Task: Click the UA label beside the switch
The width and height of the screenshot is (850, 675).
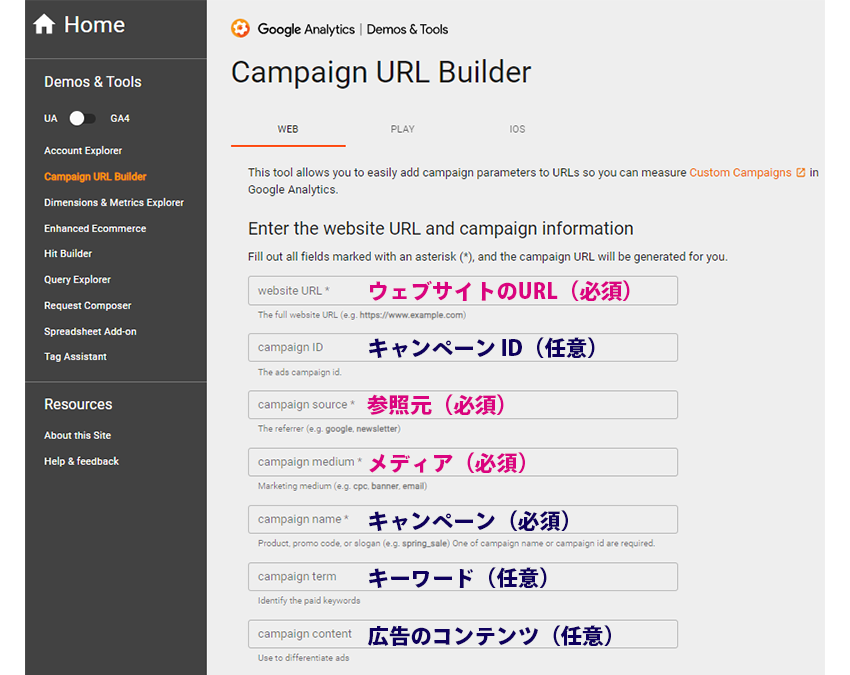Action: [x=50, y=118]
